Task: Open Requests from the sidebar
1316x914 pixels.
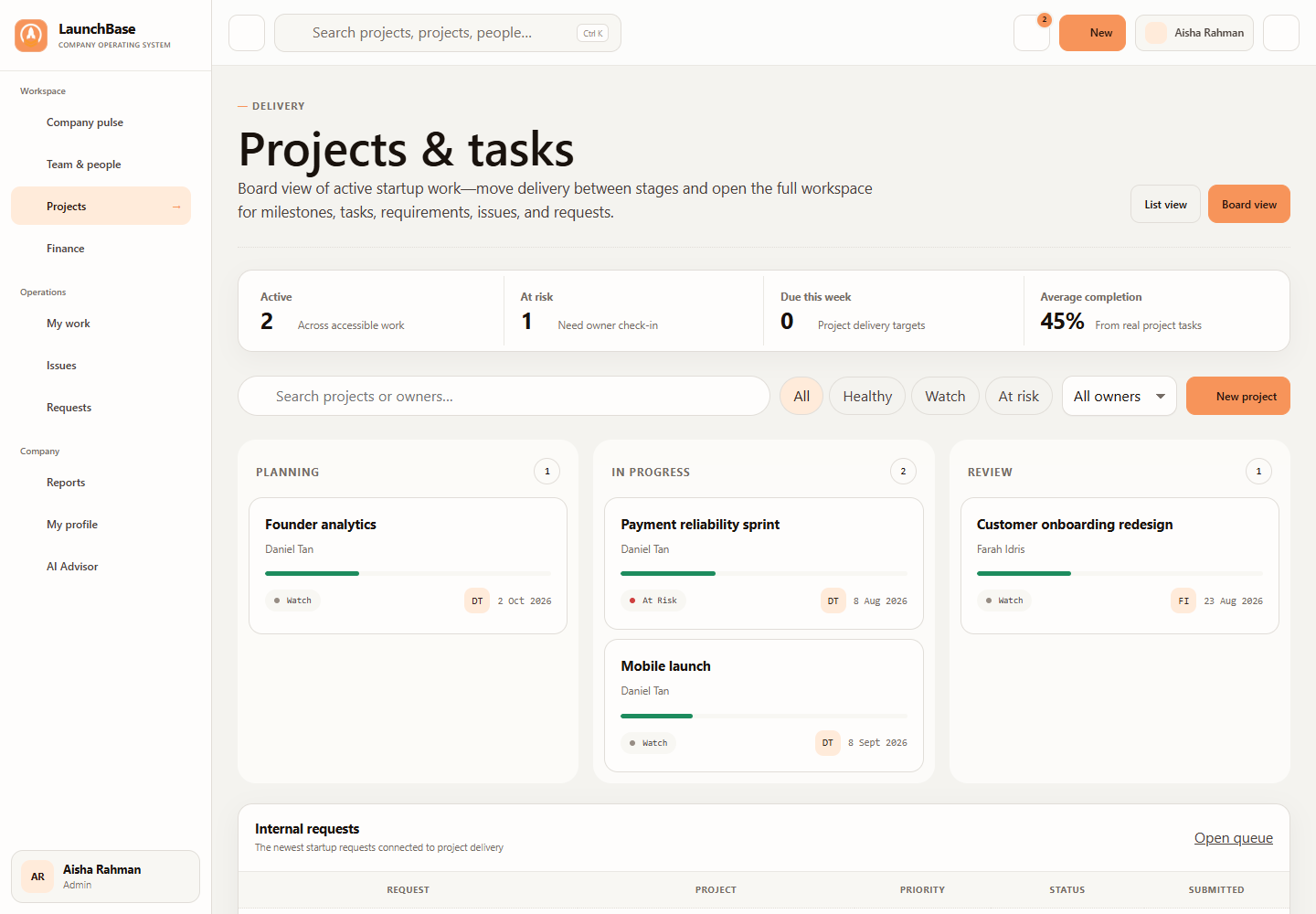Action: pyautogui.click(x=101, y=408)
